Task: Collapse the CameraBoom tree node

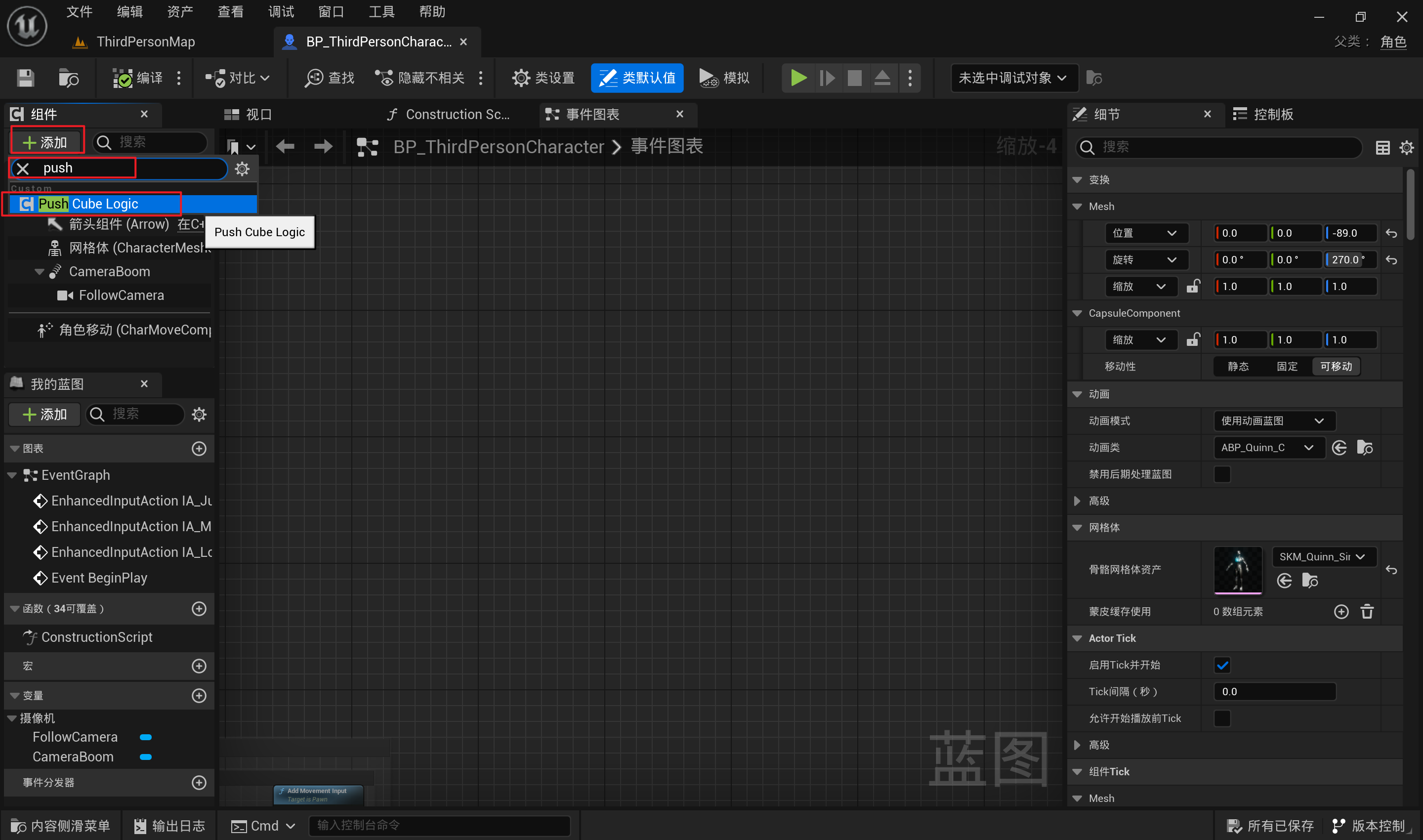Action: (40, 272)
